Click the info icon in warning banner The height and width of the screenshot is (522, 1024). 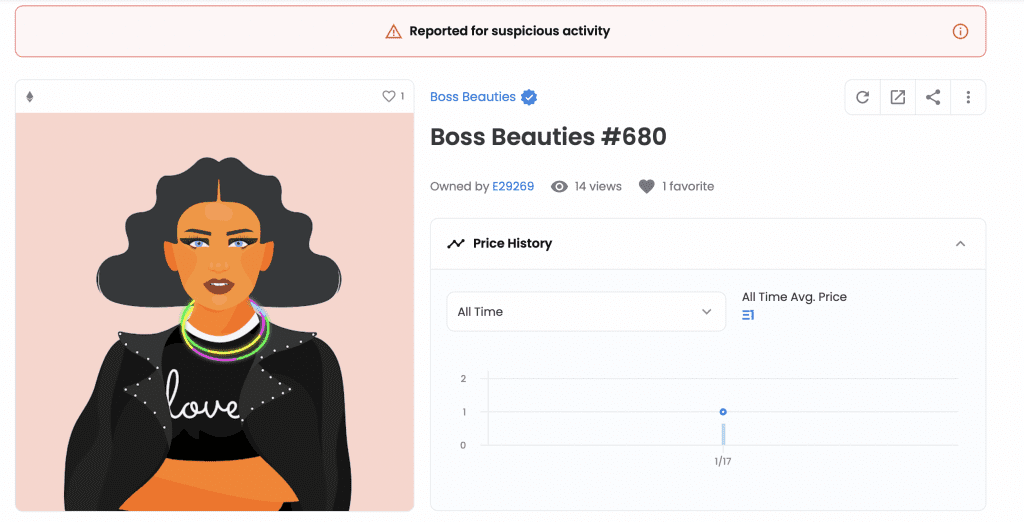[960, 31]
